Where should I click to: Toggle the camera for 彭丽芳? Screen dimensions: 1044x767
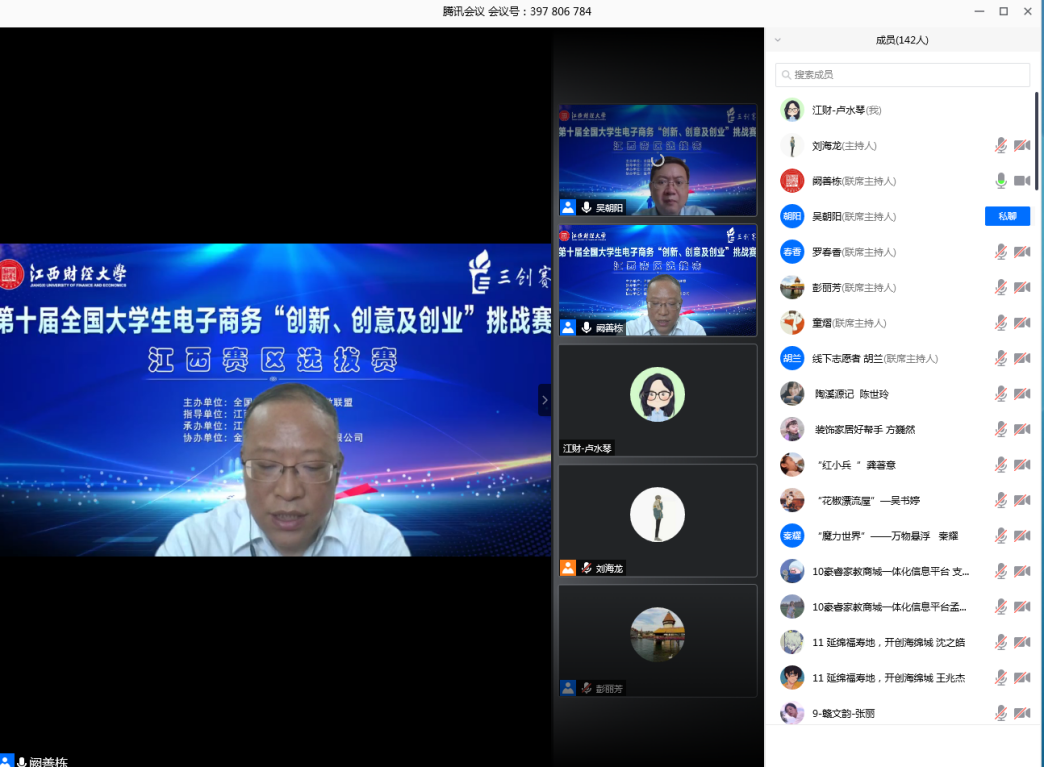[x=1022, y=287]
